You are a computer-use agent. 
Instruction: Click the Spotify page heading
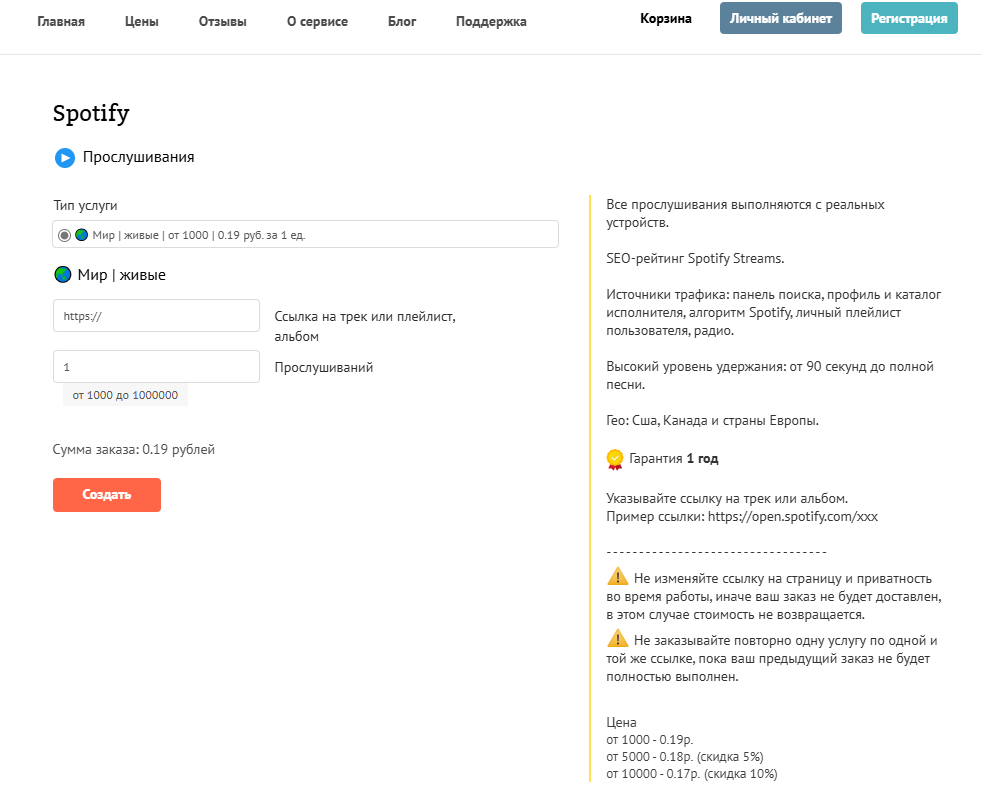(x=91, y=113)
